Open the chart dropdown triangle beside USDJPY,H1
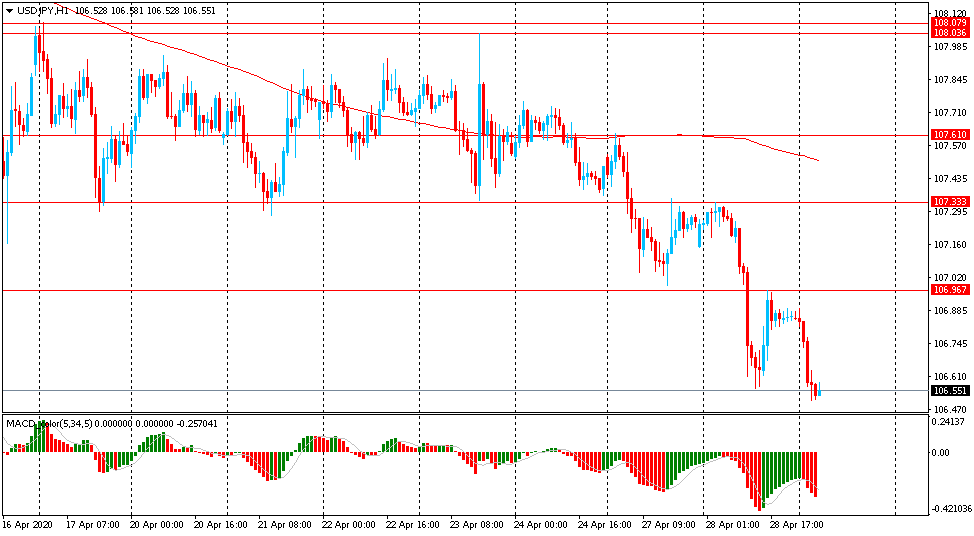Screen dimensions: 974x536 pos(9,11)
